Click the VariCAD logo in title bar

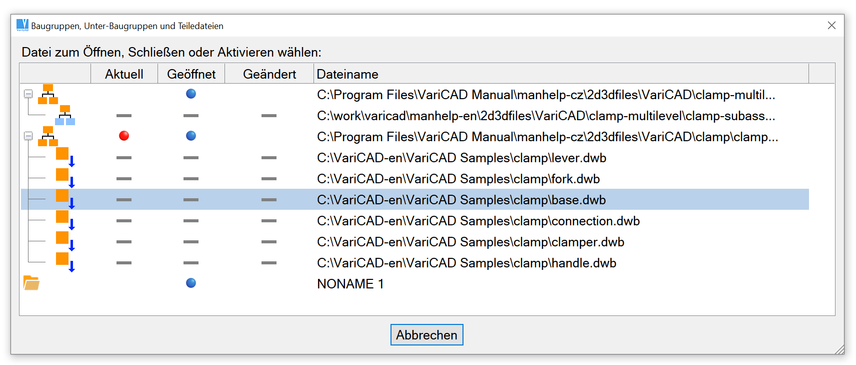(22, 25)
